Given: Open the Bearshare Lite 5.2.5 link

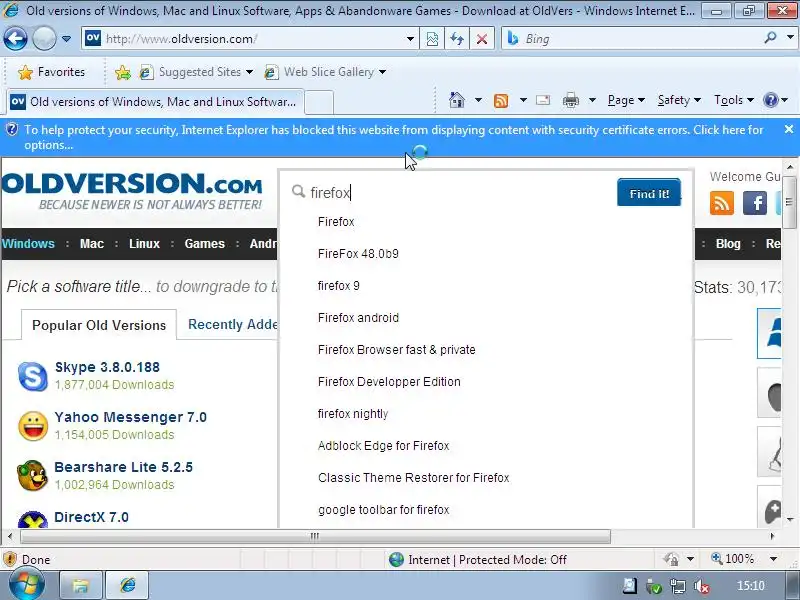Looking at the screenshot, I should [123, 467].
